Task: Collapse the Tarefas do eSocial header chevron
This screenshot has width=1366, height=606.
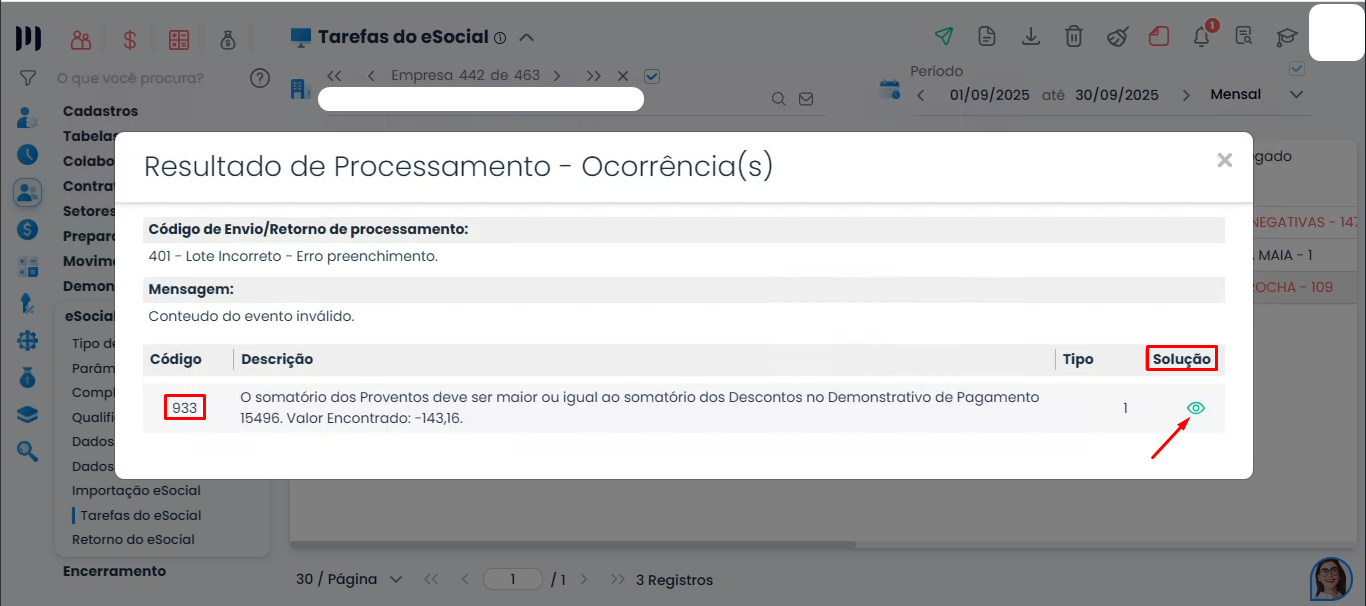Action: click(527, 38)
